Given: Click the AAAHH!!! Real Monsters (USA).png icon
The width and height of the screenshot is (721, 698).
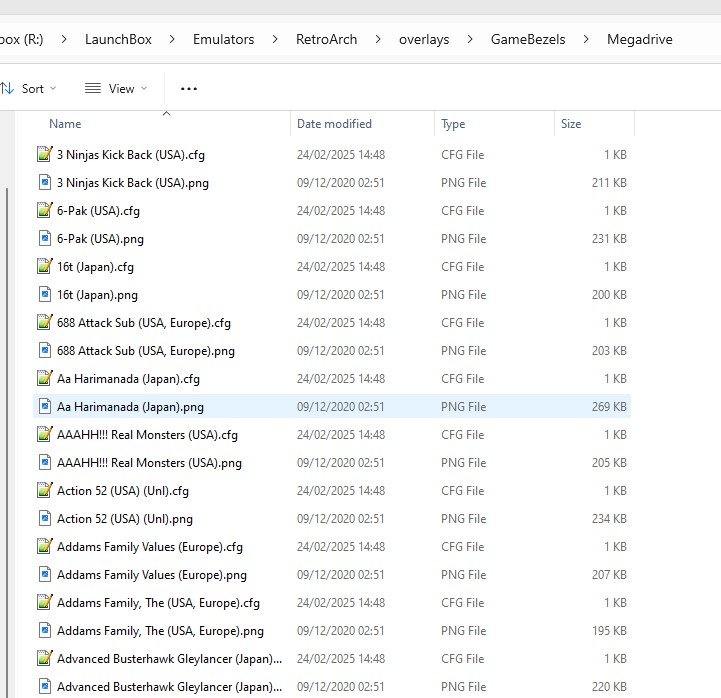Looking at the screenshot, I should pos(45,463).
